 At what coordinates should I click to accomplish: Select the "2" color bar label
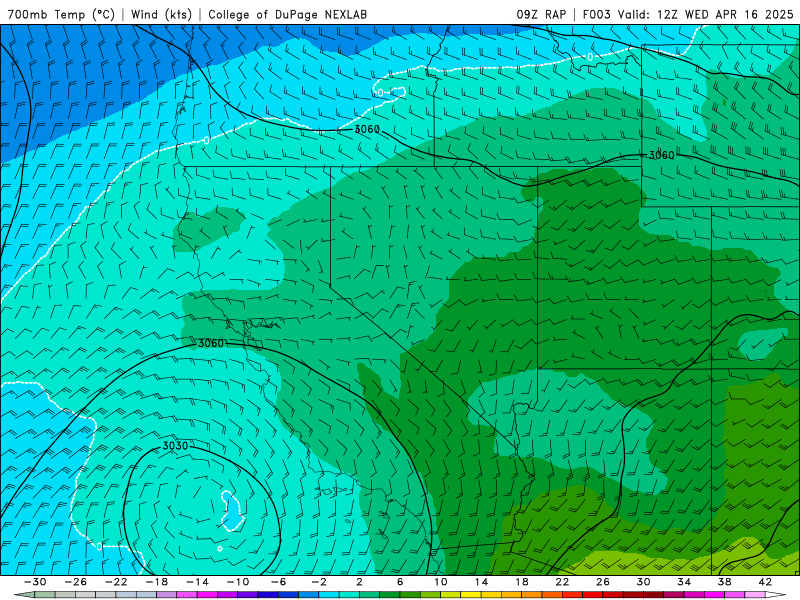(359, 582)
